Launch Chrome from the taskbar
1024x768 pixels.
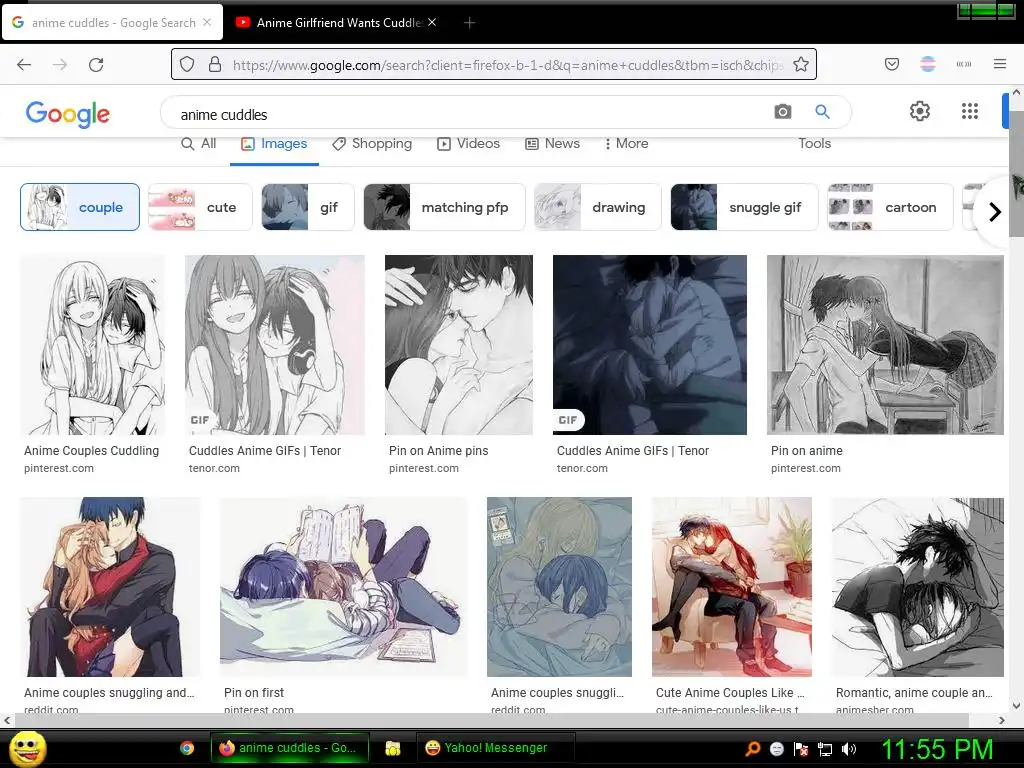[187, 748]
